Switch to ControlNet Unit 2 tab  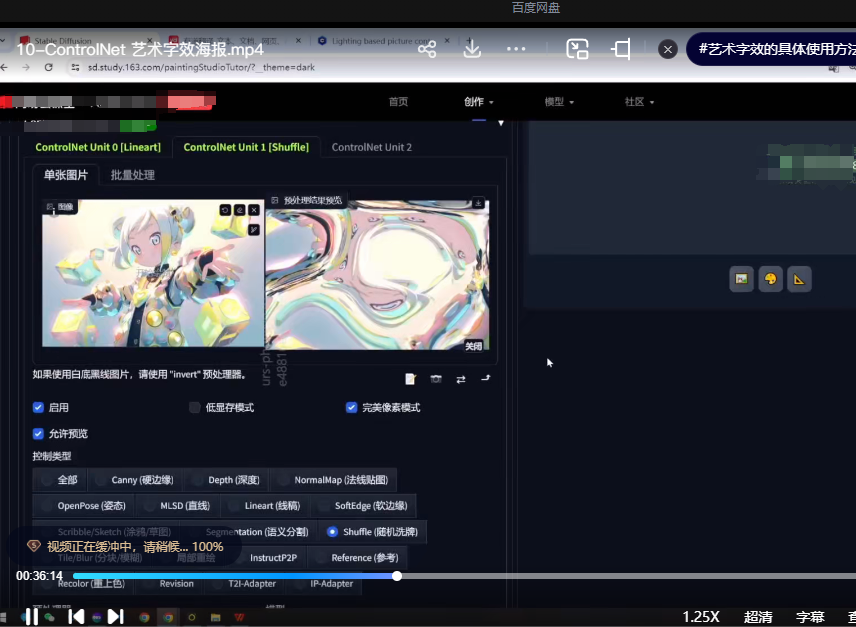[372, 147]
